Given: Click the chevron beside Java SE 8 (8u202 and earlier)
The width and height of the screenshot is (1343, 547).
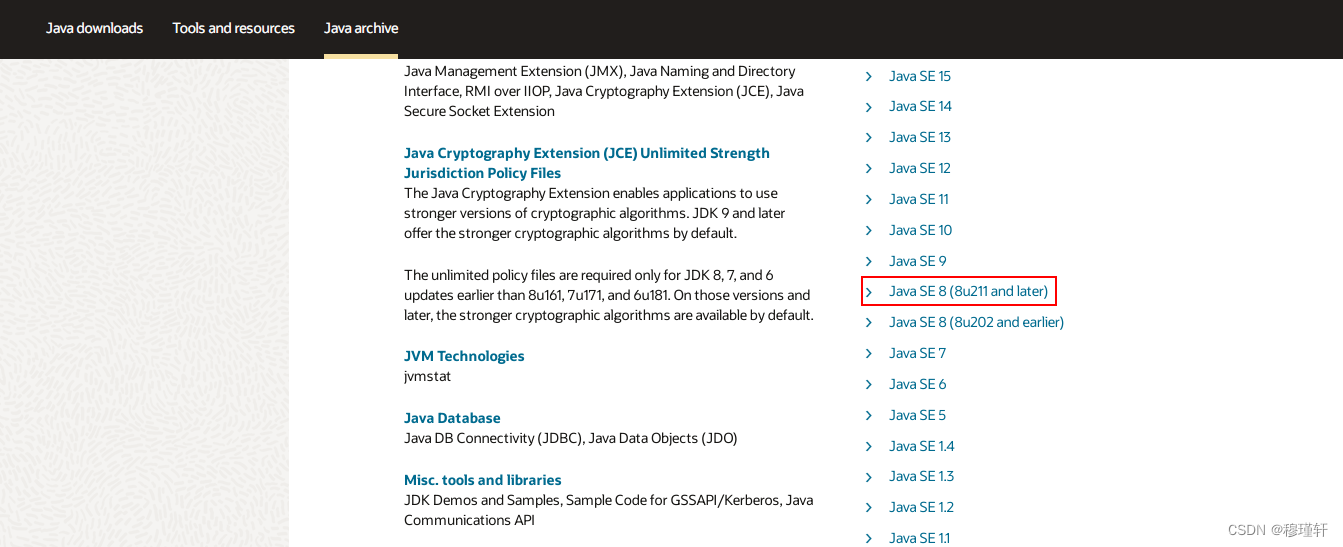Looking at the screenshot, I should click(x=868, y=322).
